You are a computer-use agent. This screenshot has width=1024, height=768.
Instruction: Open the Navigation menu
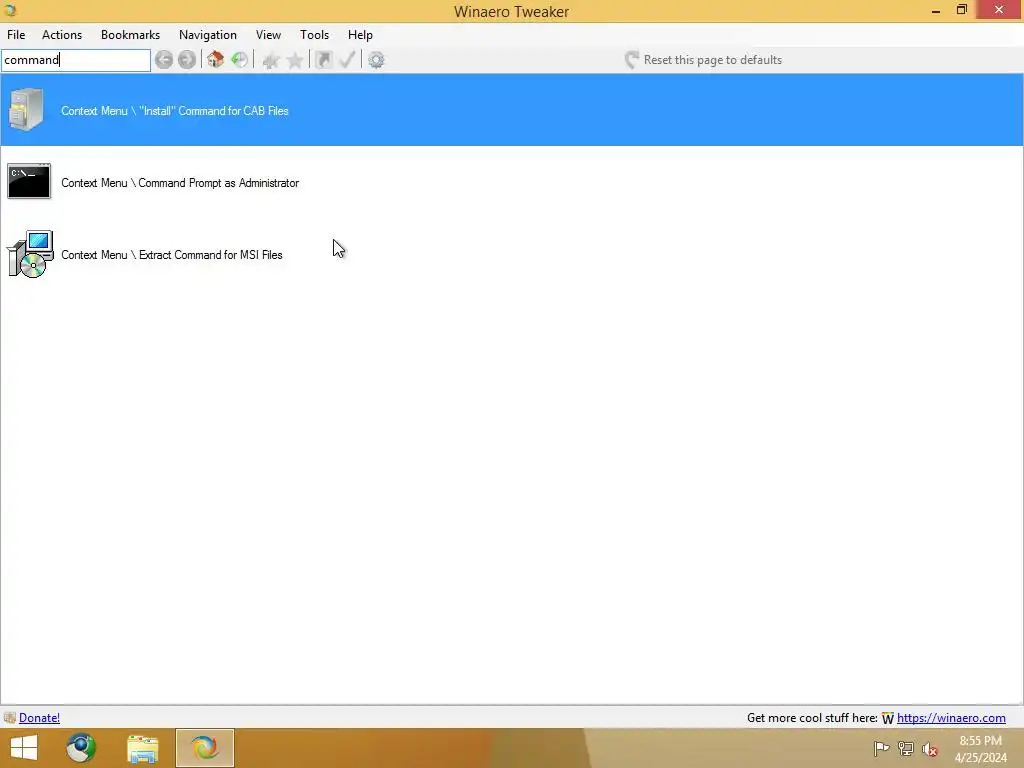point(208,35)
